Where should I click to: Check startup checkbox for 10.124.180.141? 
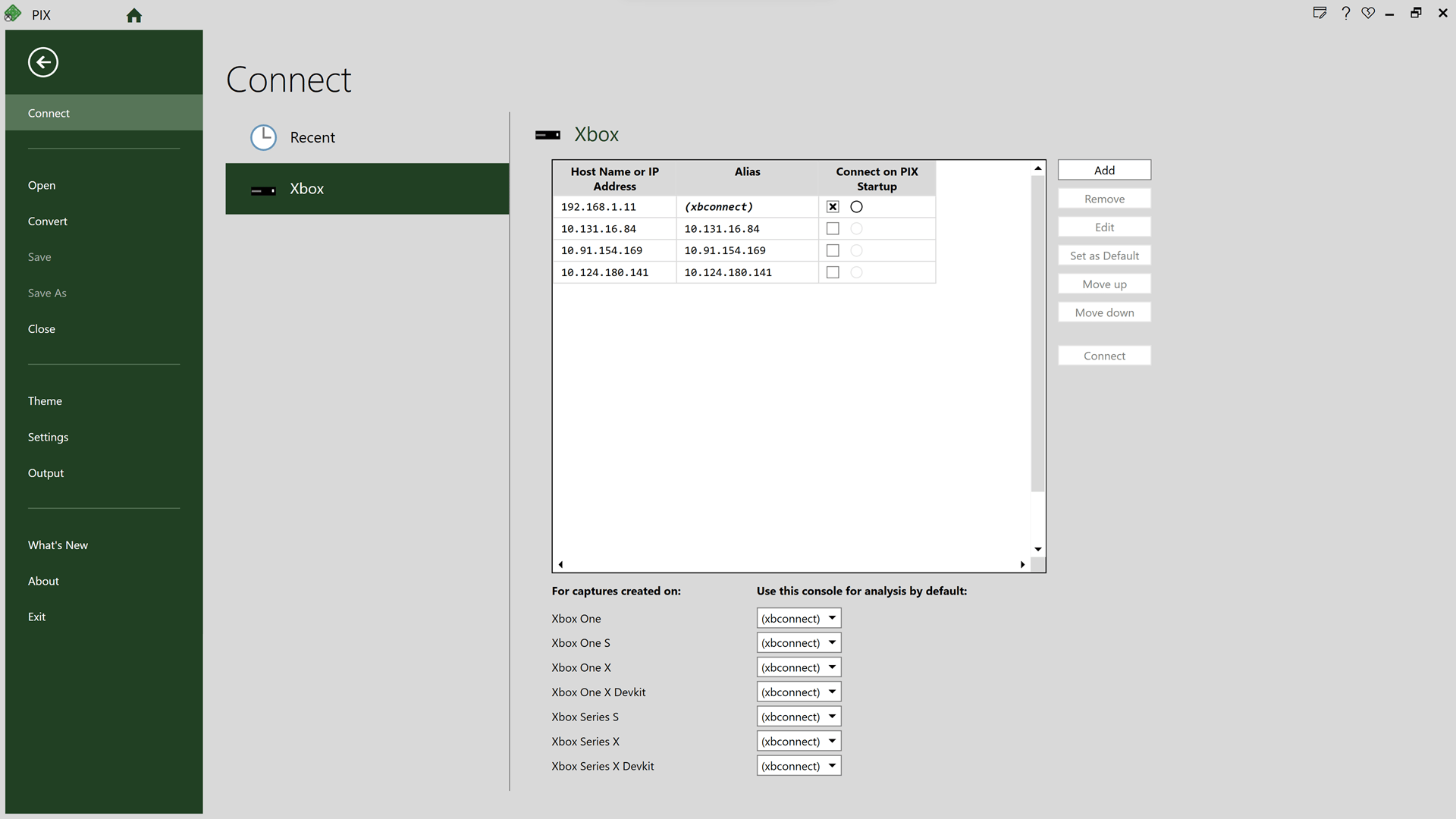[x=833, y=273]
